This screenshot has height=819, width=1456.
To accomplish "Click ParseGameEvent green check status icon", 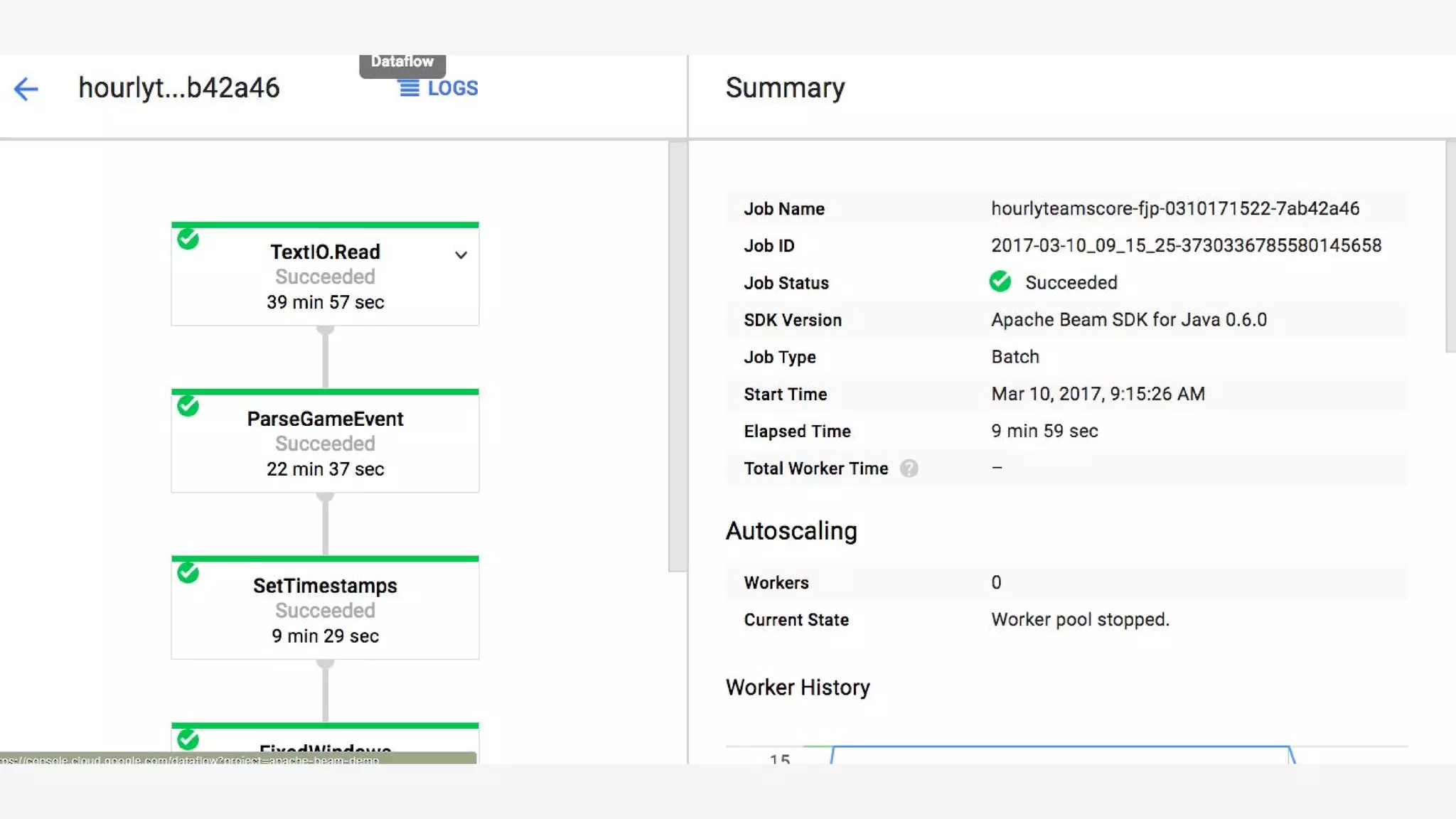I will pyautogui.click(x=188, y=406).
